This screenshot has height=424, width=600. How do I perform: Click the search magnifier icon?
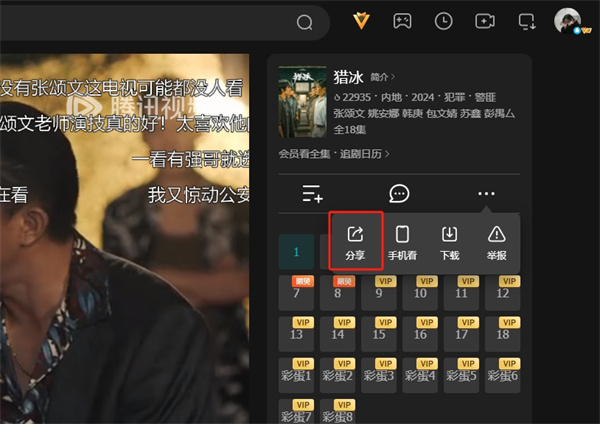[305, 22]
